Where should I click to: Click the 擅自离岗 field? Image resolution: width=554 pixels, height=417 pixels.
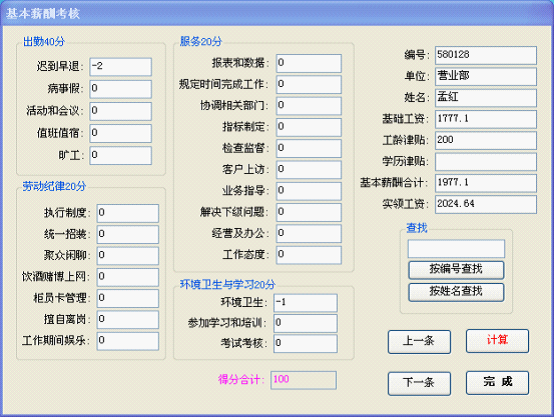128,319
